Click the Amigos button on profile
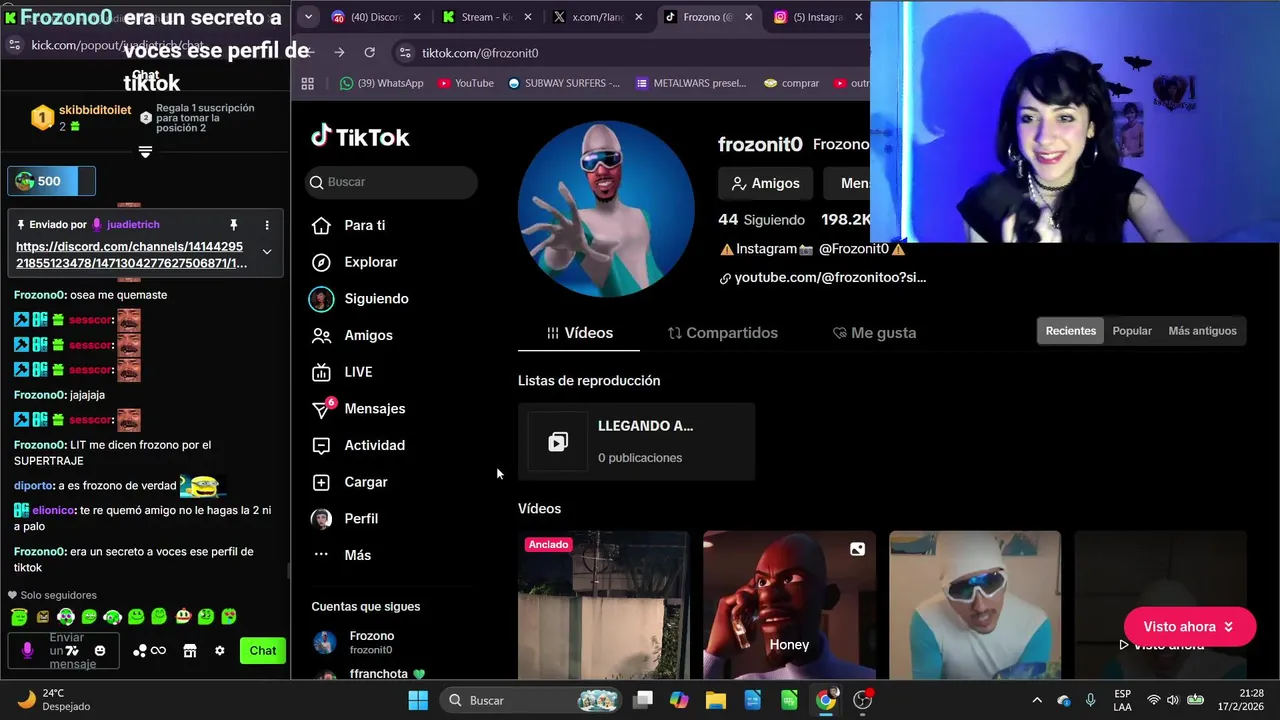The width and height of the screenshot is (1280, 720). pos(765,183)
